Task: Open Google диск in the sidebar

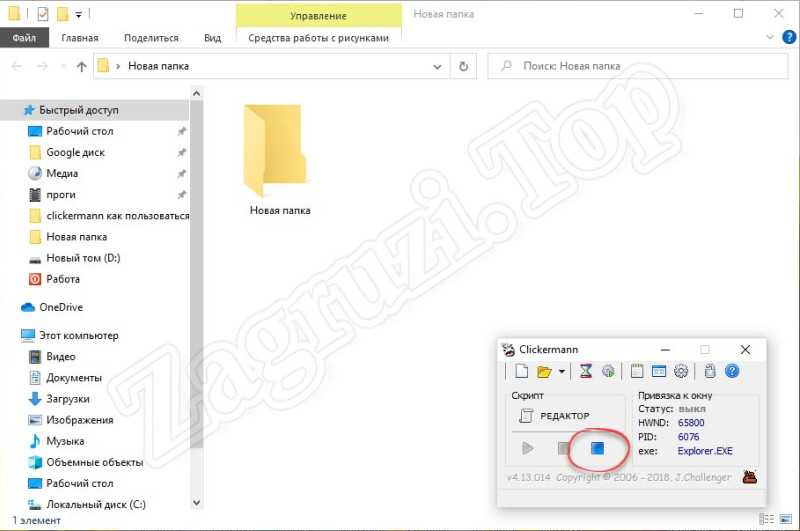Action: (x=76, y=153)
